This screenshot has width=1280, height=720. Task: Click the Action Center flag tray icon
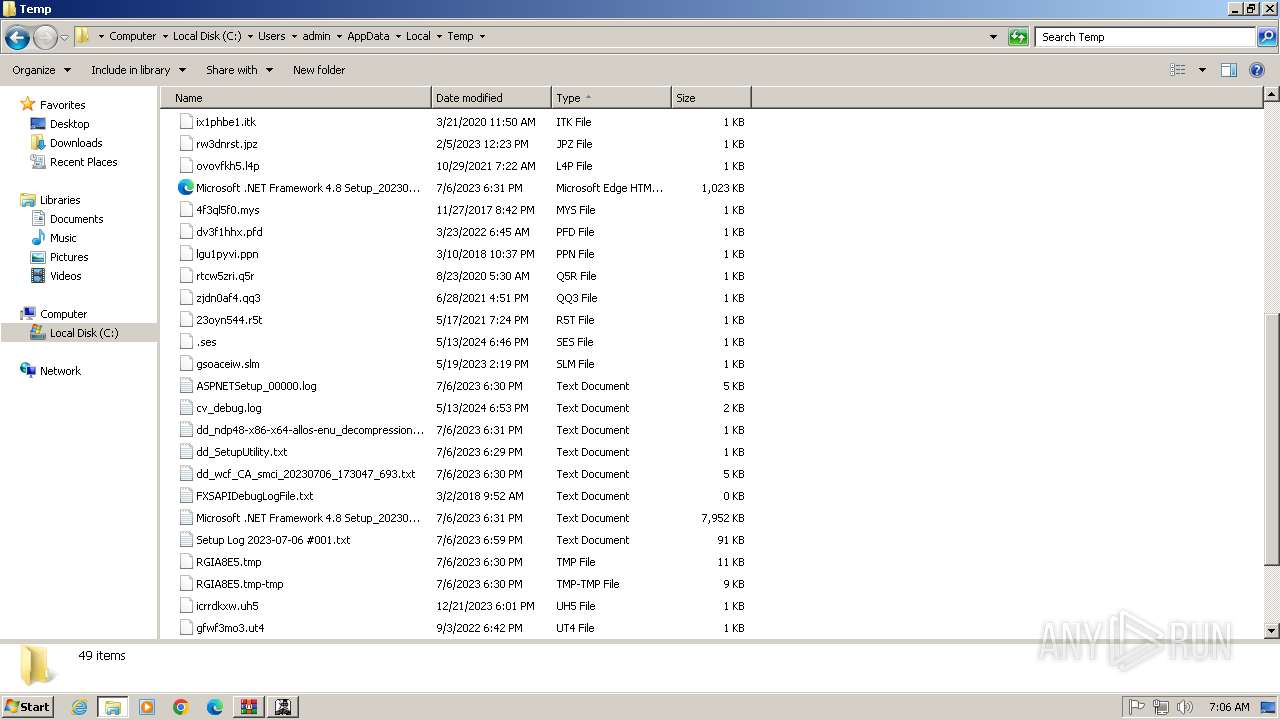pos(1136,707)
